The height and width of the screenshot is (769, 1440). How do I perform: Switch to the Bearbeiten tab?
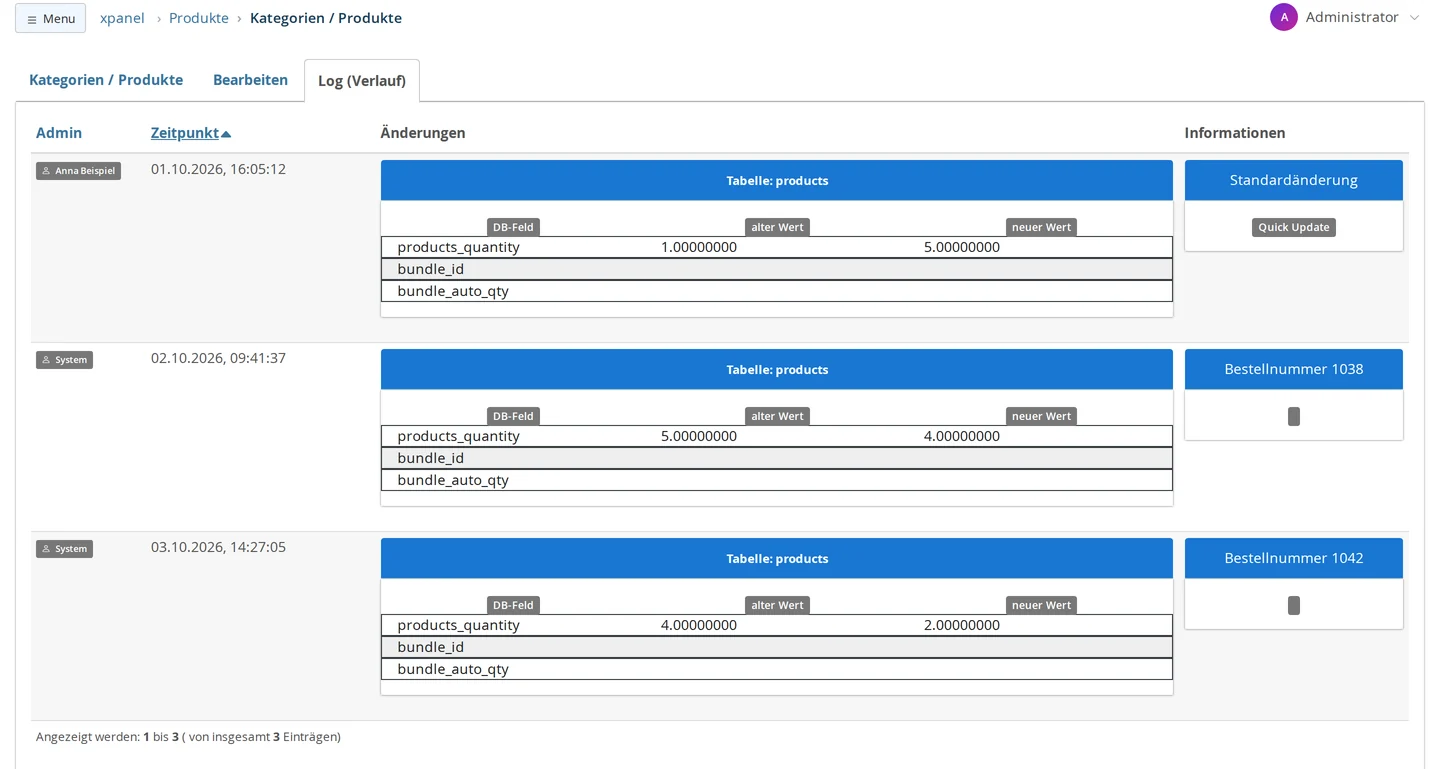coord(250,80)
